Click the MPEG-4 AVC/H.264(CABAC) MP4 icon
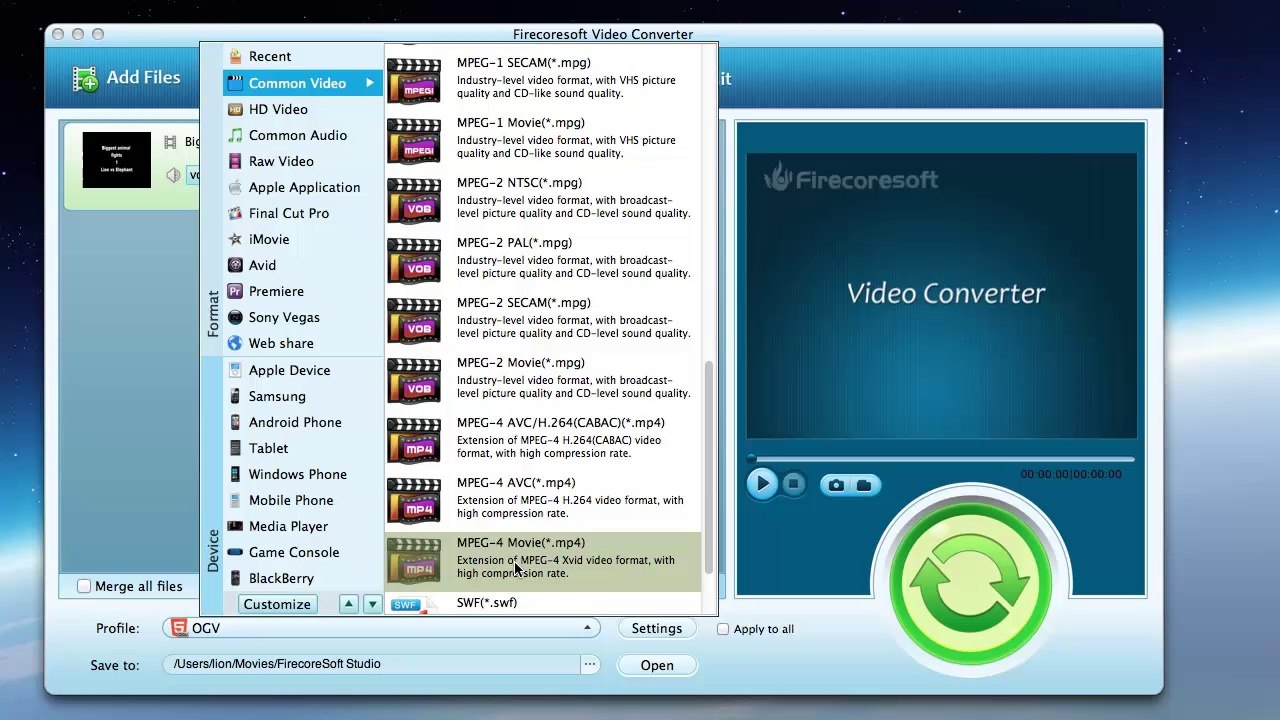Image resolution: width=1280 pixels, height=720 pixels. [x=414, y=441]
